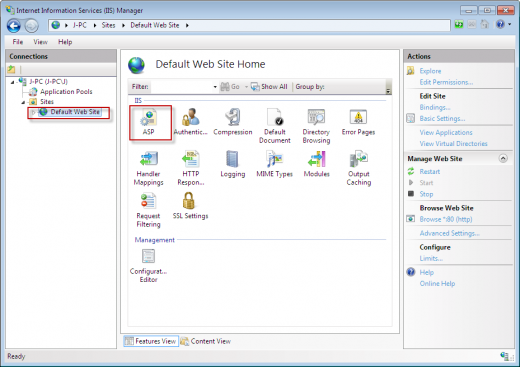Screen dimensions: 520x367
Task: Click the help question mark toolbar icon
Action: coord(500,24)
